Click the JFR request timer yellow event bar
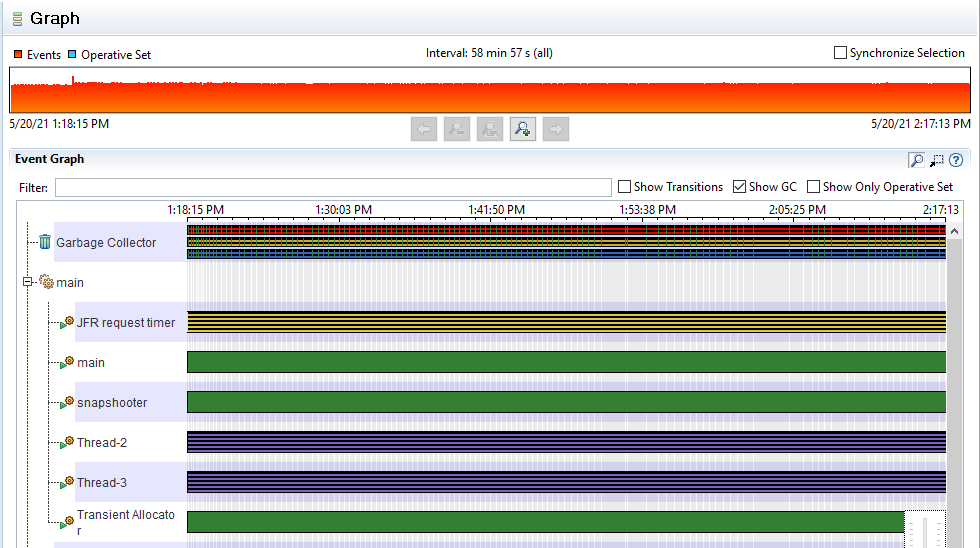 tap(566, 322)
